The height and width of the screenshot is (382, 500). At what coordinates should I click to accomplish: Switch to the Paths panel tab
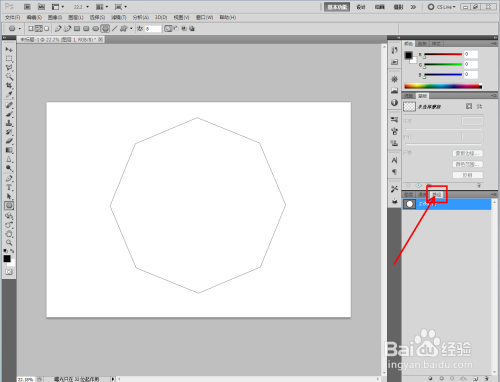[x=437, y=194]
